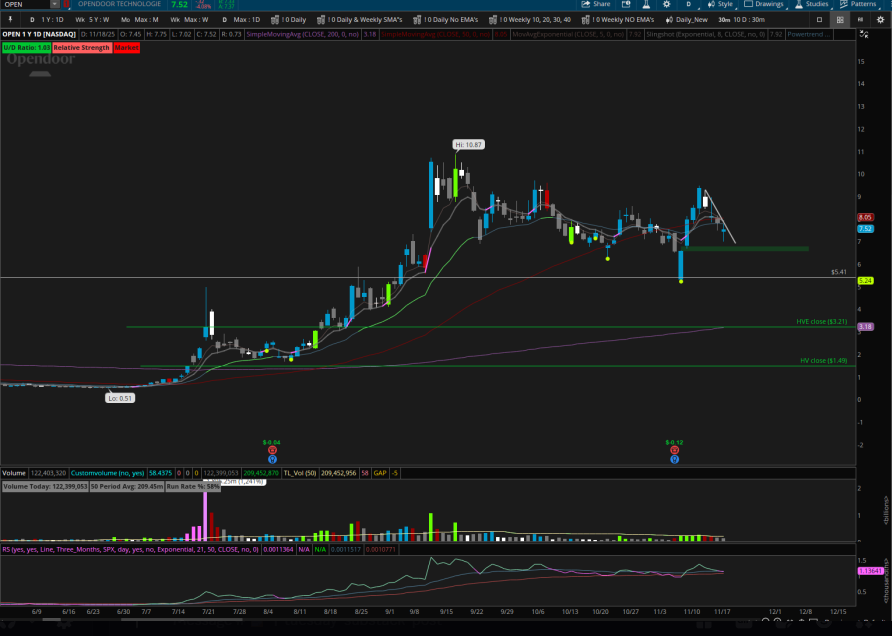Click the HVE close ($3.21) line label
The width and height of the screenshot is (892, 636).
(821, 321)
